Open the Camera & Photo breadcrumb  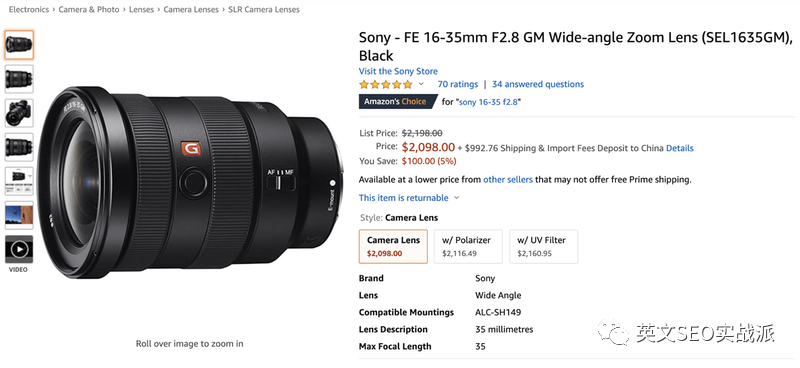[89, 9]
